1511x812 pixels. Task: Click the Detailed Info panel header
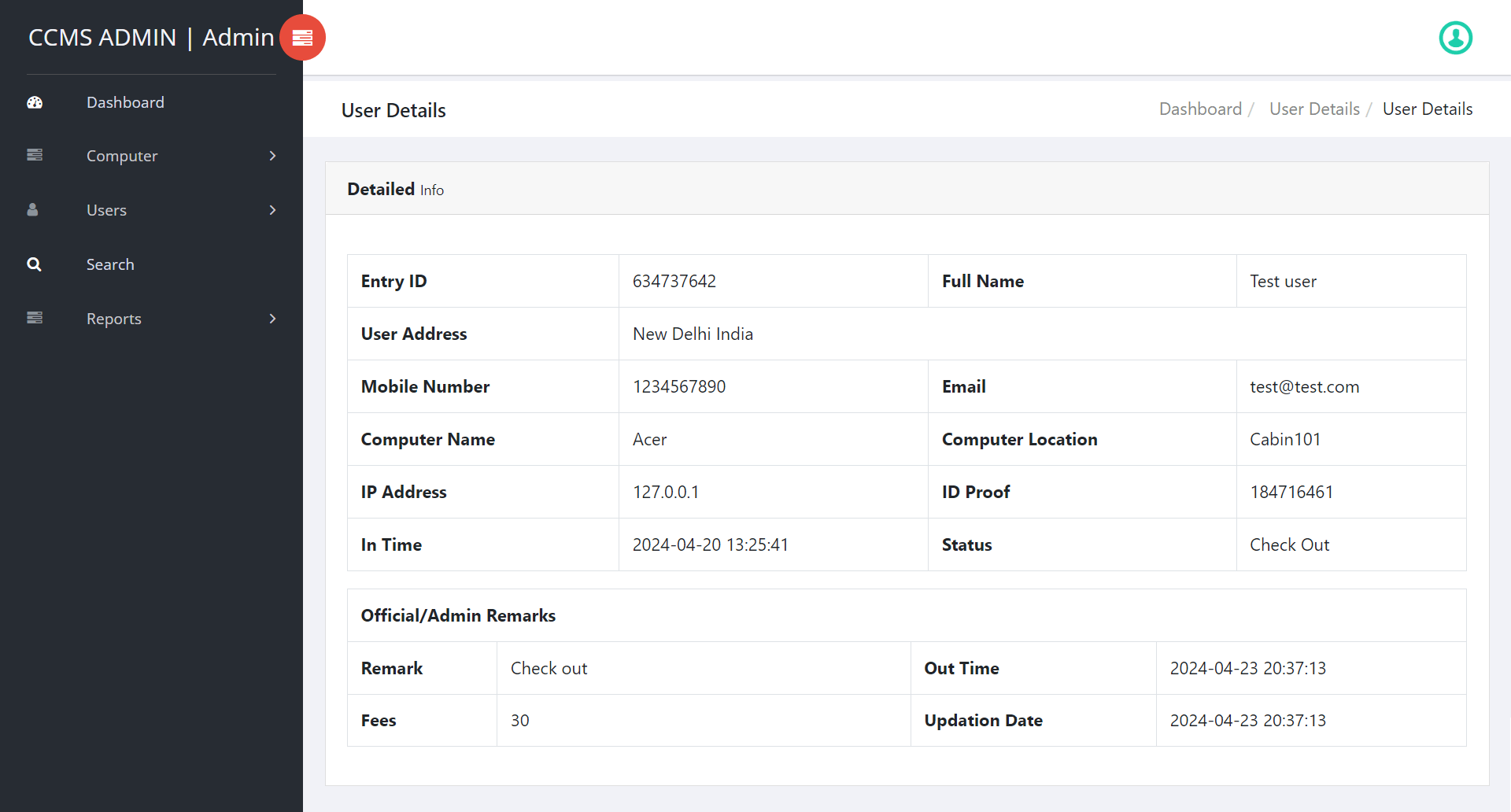(396, 189)
